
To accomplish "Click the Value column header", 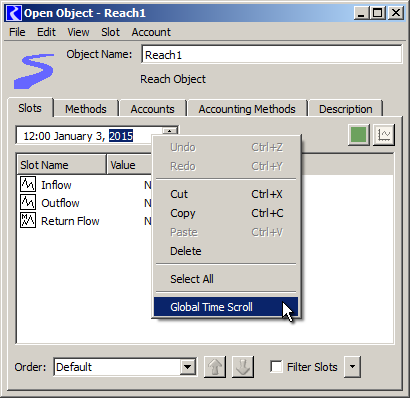I will [129, 165].
